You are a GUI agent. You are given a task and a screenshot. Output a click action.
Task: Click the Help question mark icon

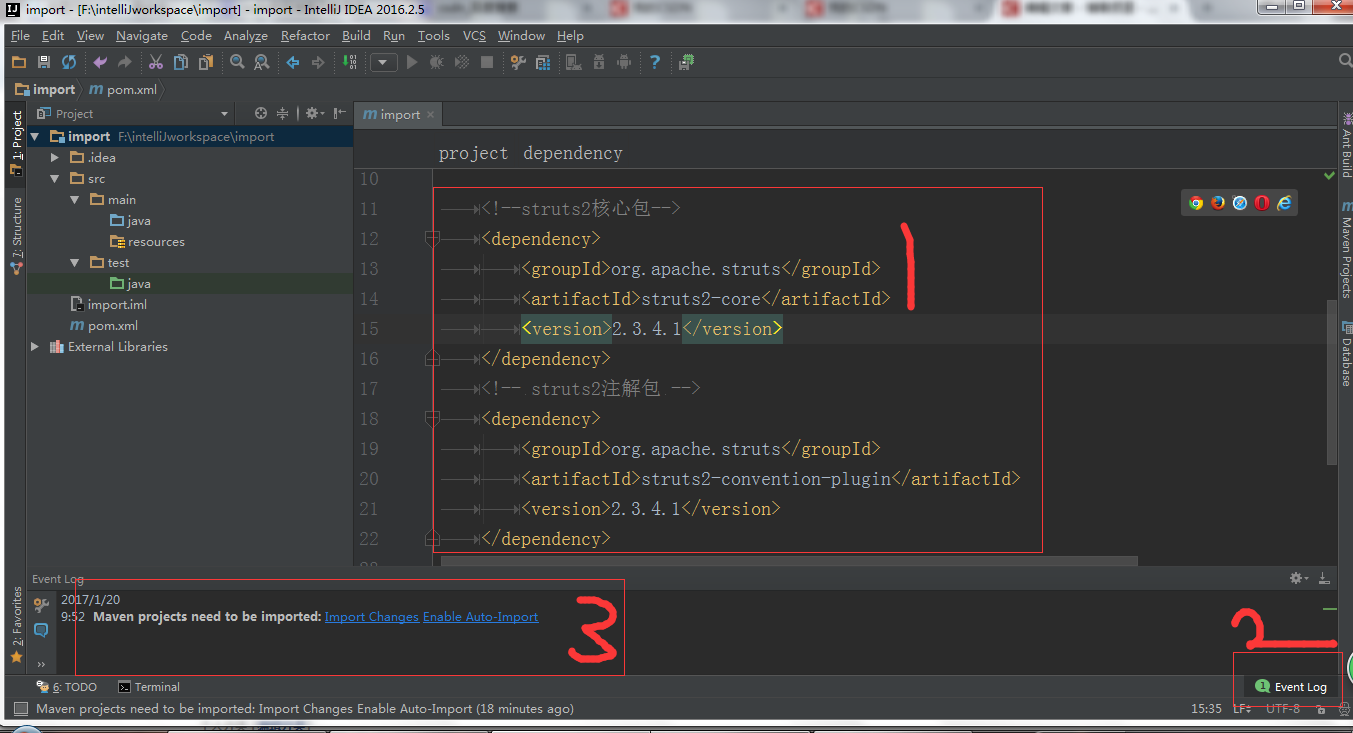coord(655,62)
